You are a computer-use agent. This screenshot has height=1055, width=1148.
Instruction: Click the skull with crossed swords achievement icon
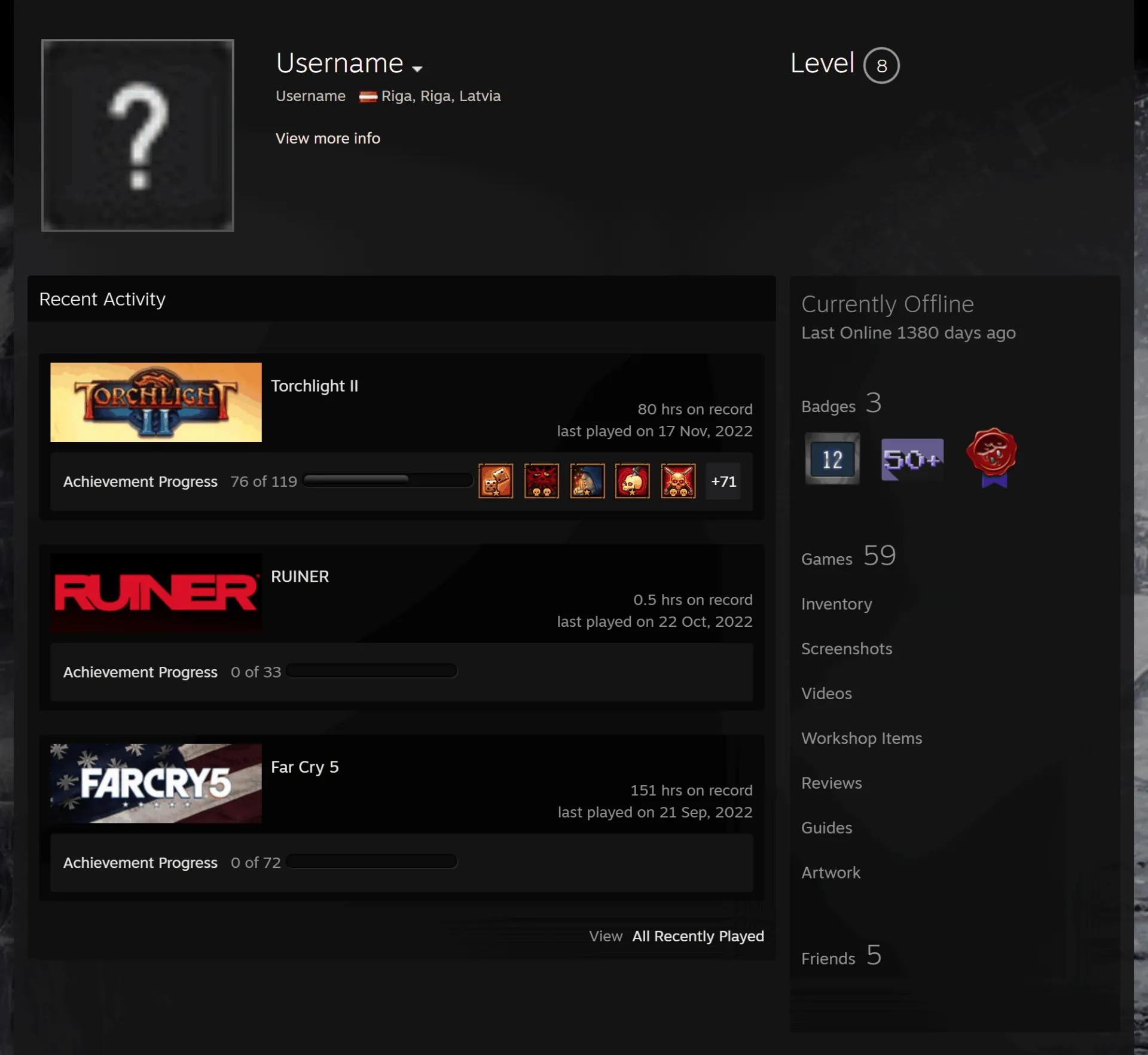click(x=678, y=481)
